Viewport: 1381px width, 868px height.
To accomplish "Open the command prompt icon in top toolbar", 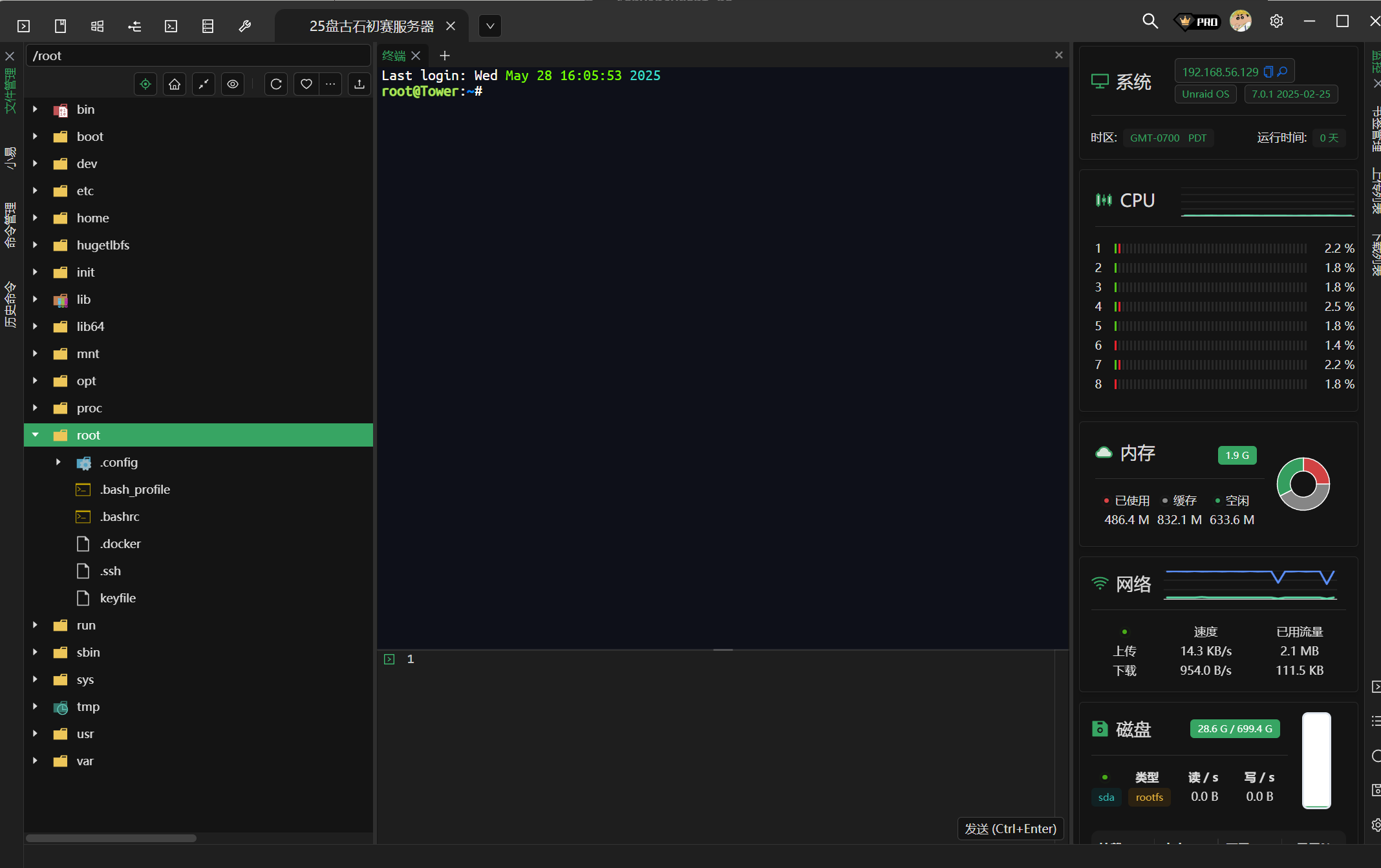I will pyautogui.click(x=171, y=26).
